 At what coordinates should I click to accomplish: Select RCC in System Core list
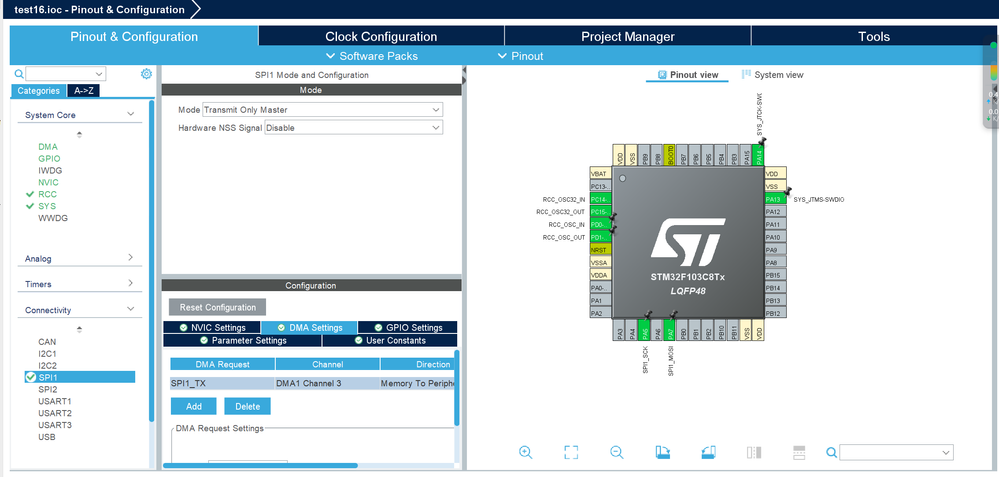click(47, 194)
